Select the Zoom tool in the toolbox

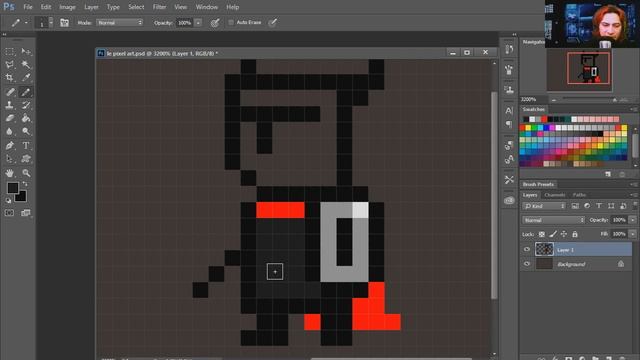pyautogui.click(x=26, y=173)
